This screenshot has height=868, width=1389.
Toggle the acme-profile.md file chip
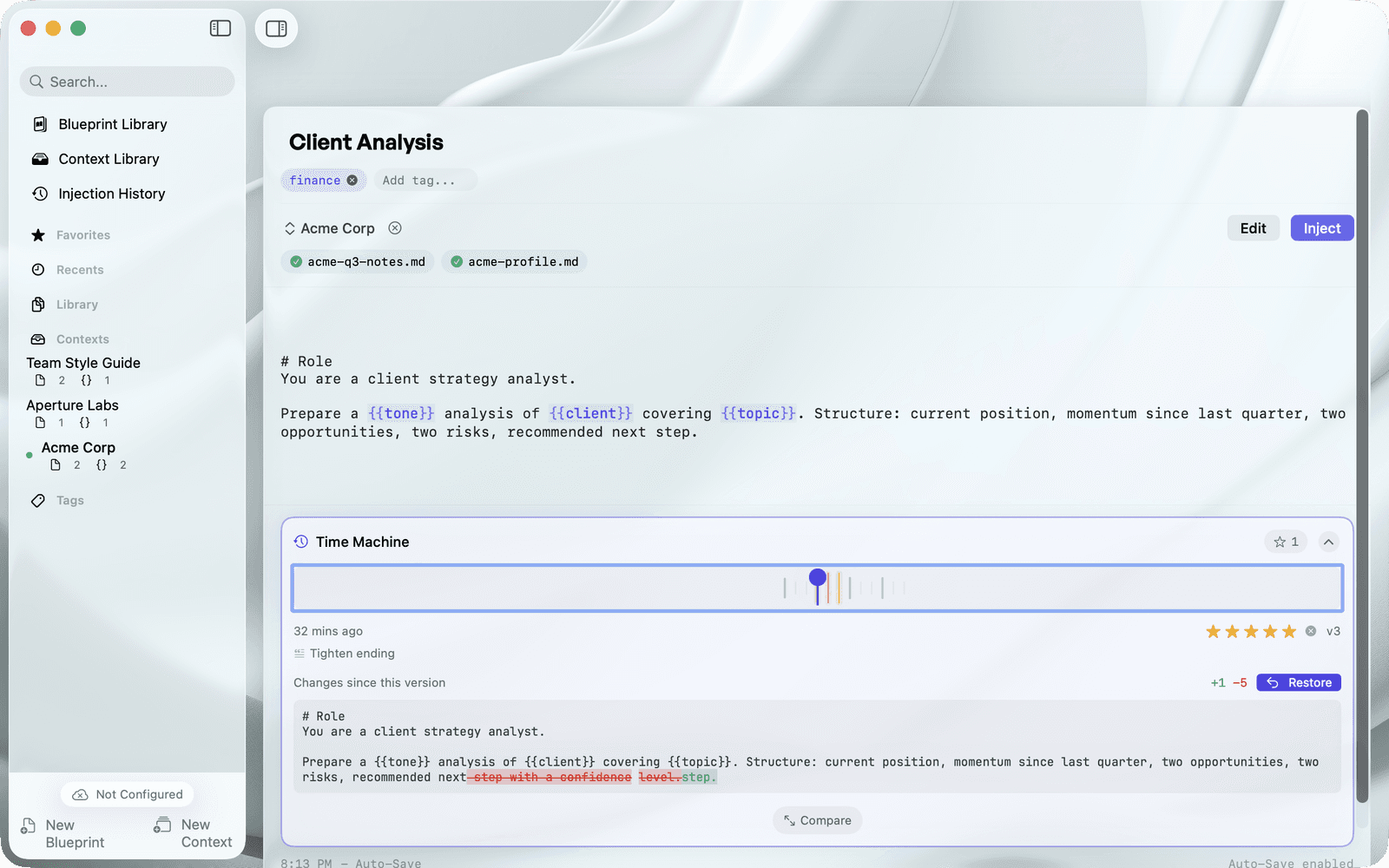point(515,262)
